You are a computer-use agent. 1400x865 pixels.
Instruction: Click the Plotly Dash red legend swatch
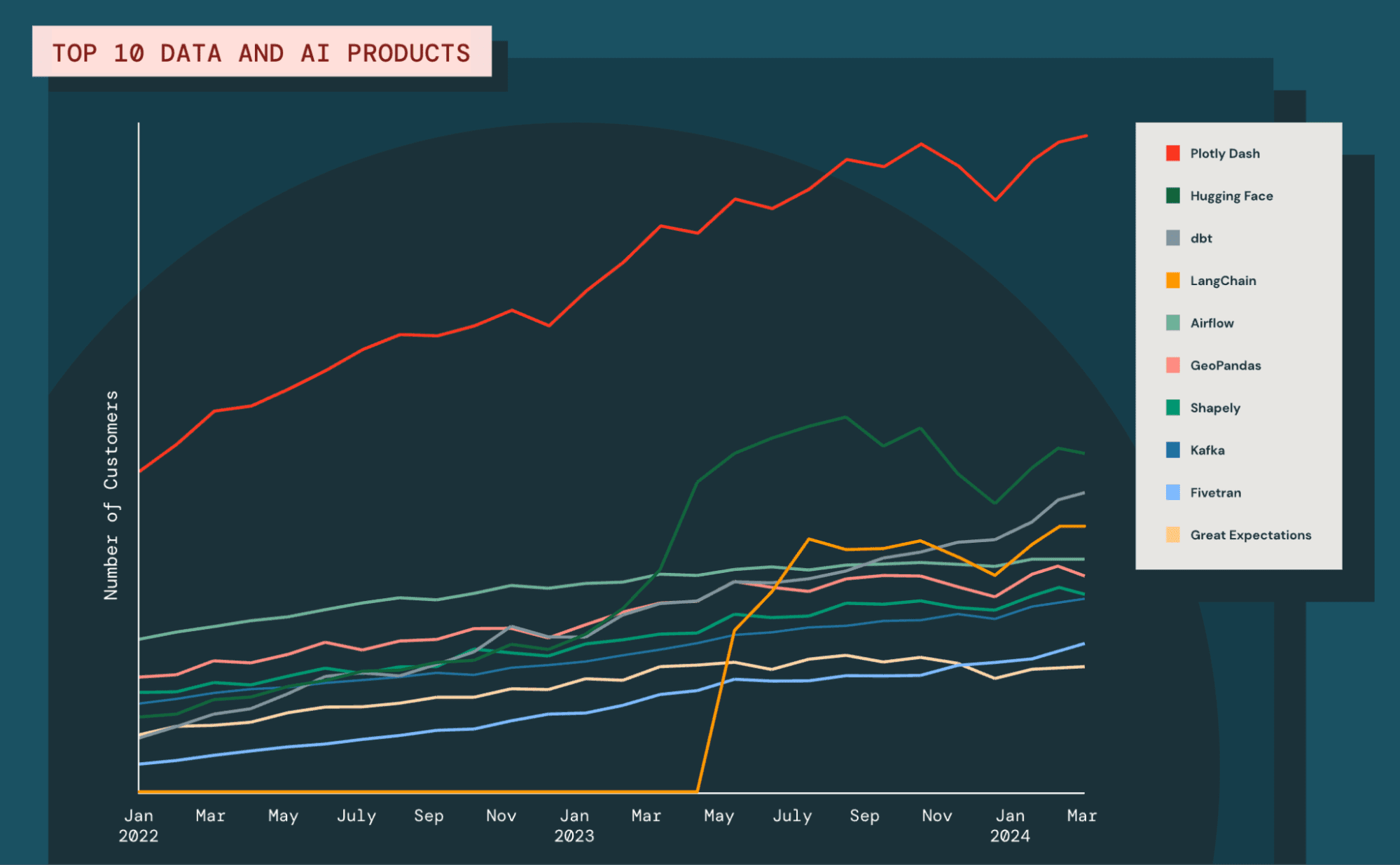[1172, 153]
